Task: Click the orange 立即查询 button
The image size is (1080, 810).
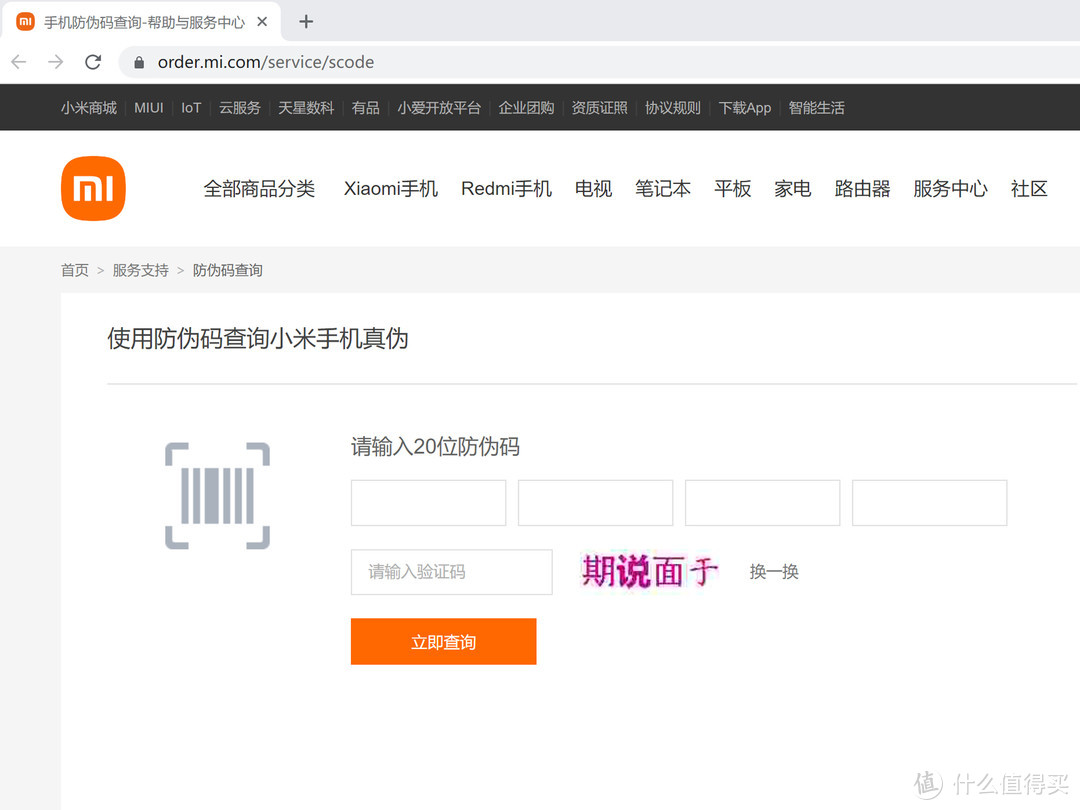Action: click(444, 641)
